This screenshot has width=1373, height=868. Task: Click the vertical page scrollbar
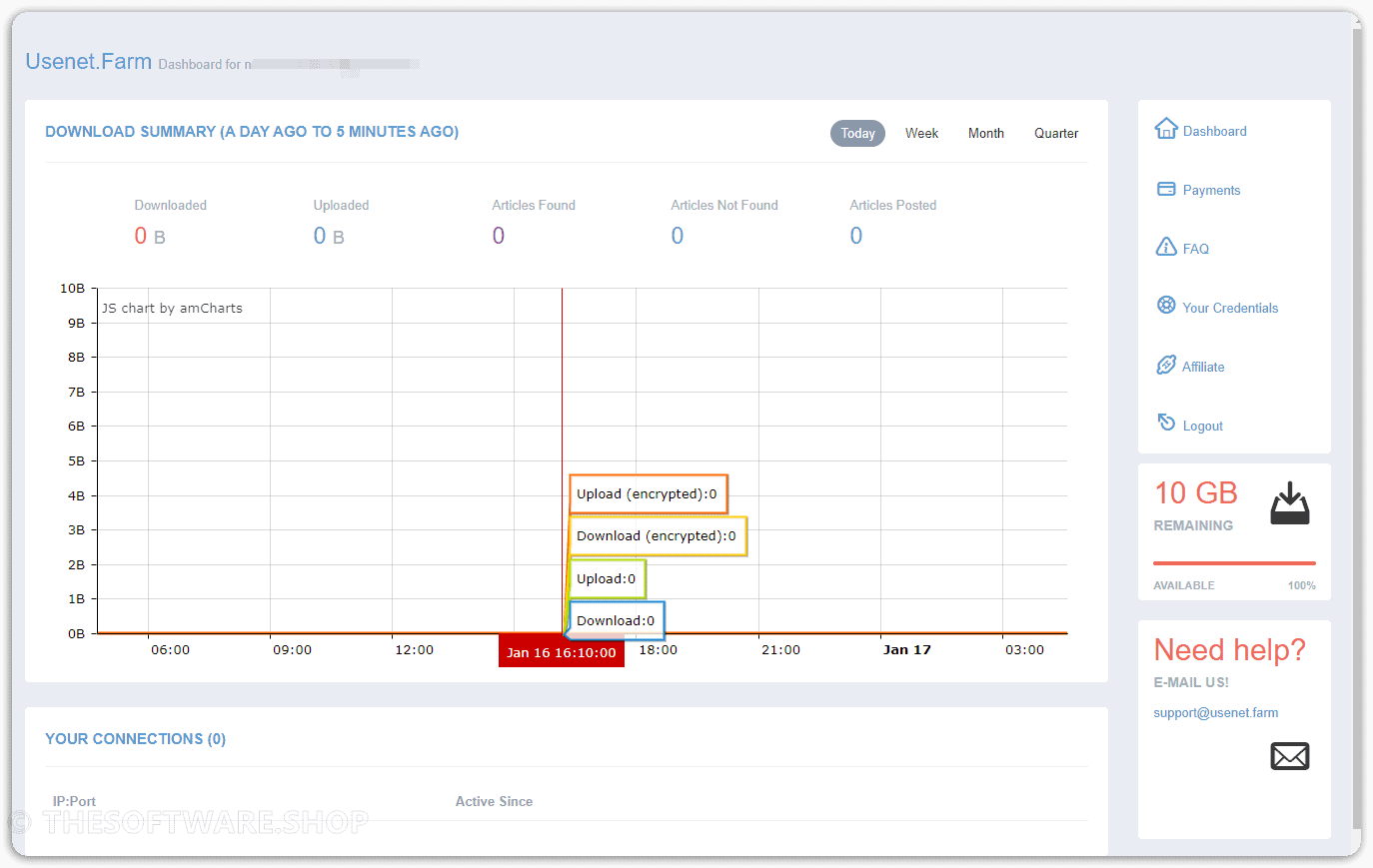pos(1357,430)
